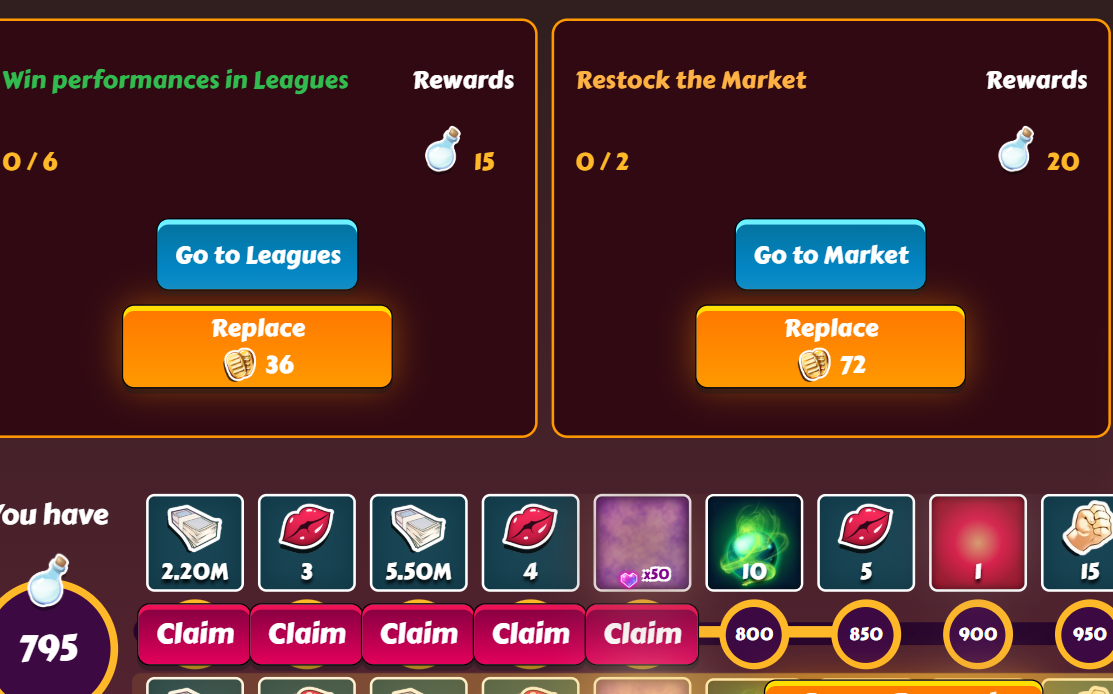Select the 4 kisses reward tile
Viewport: 1113px width, 694px height.
(x=530, y=543)
